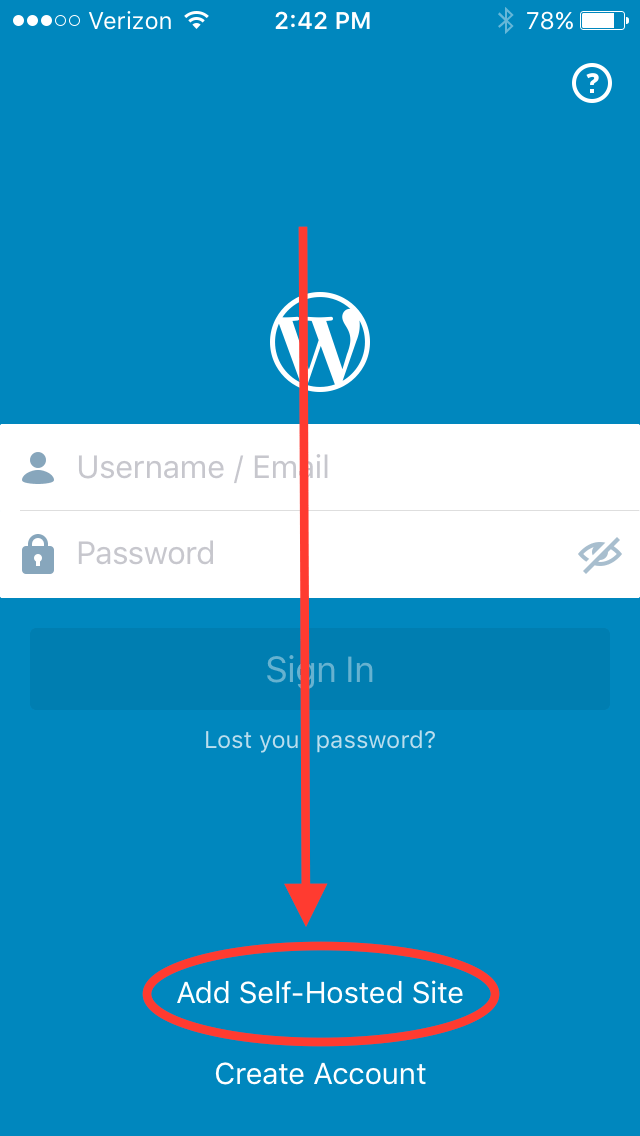Click the red arrow head annotation
The height and width of the screenshot is (1136, 640).
coord(306,904)
